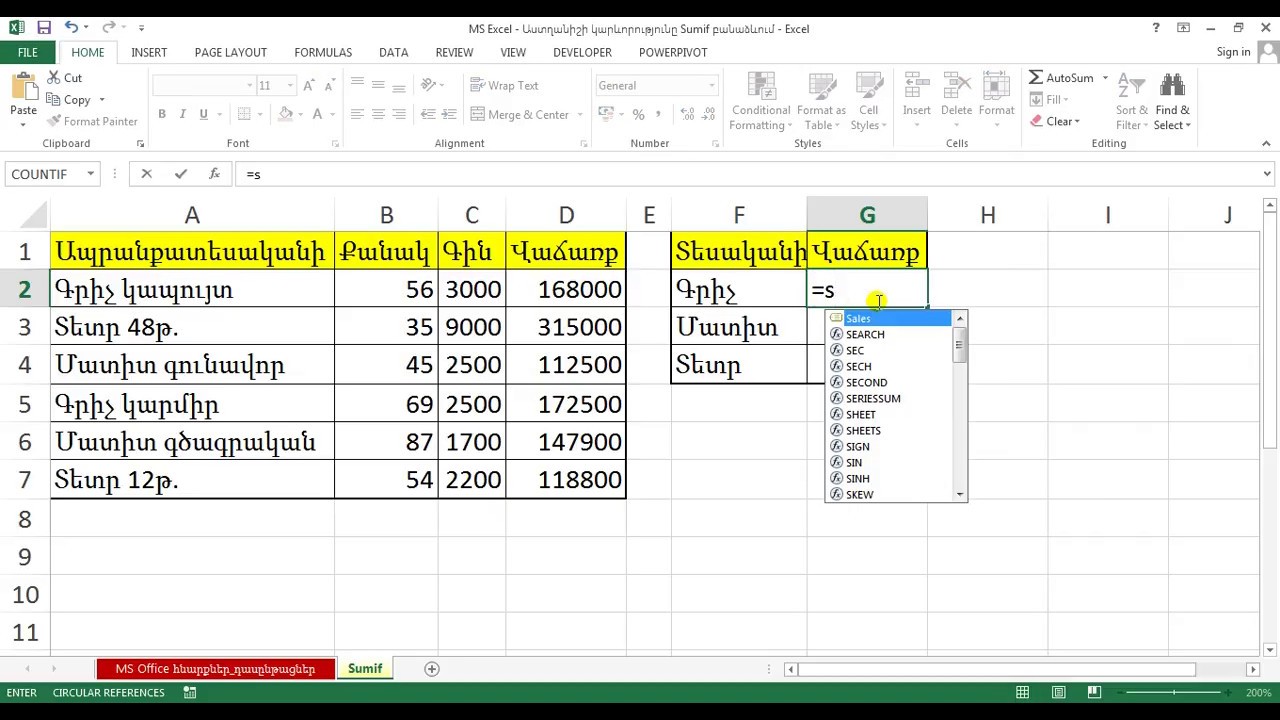Cancel formula entry with X icon
This screenshot has width=1280, height=720.
click(146, 174)
